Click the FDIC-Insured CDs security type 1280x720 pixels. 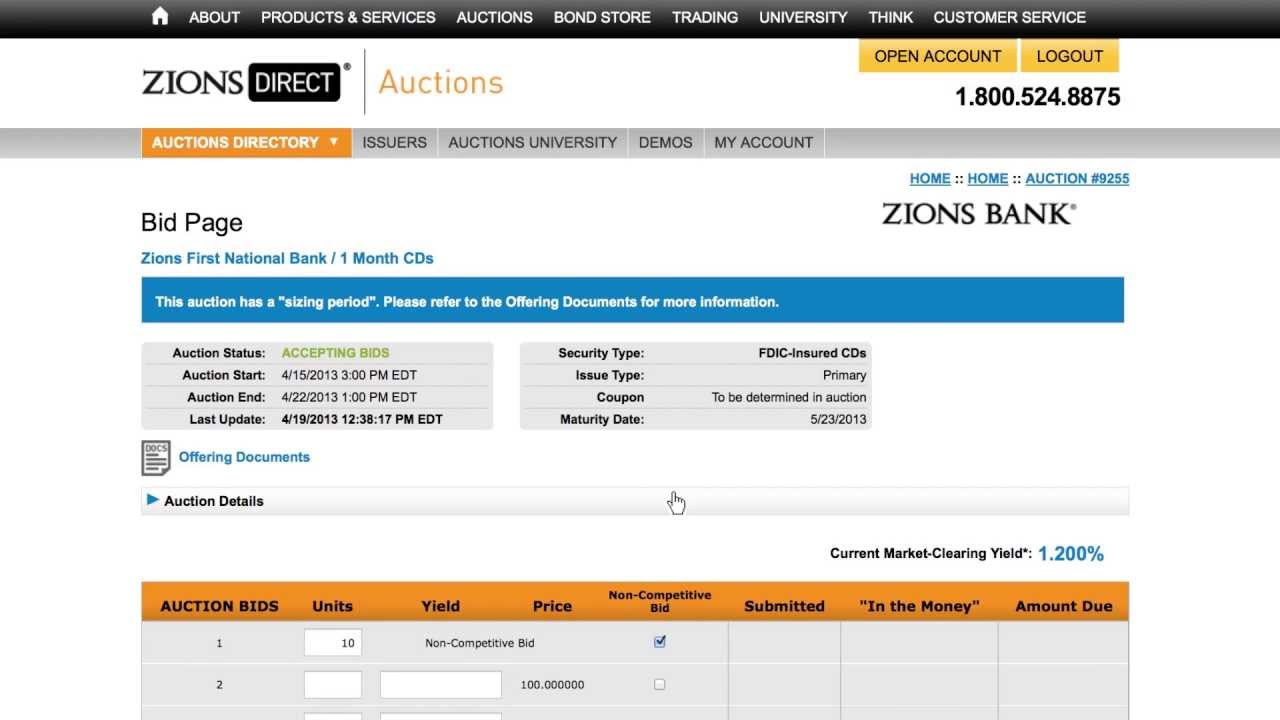[812, 353]
